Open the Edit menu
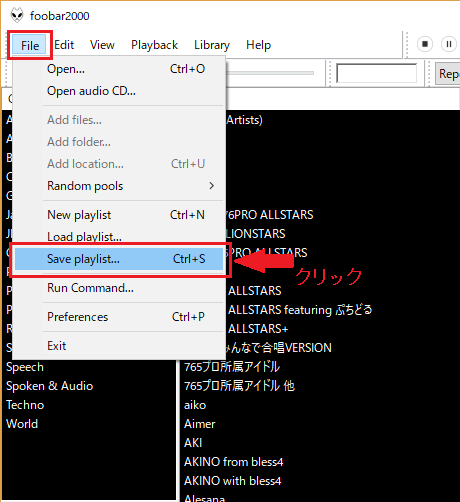This screenshot has height=502, width=460. 64,45
